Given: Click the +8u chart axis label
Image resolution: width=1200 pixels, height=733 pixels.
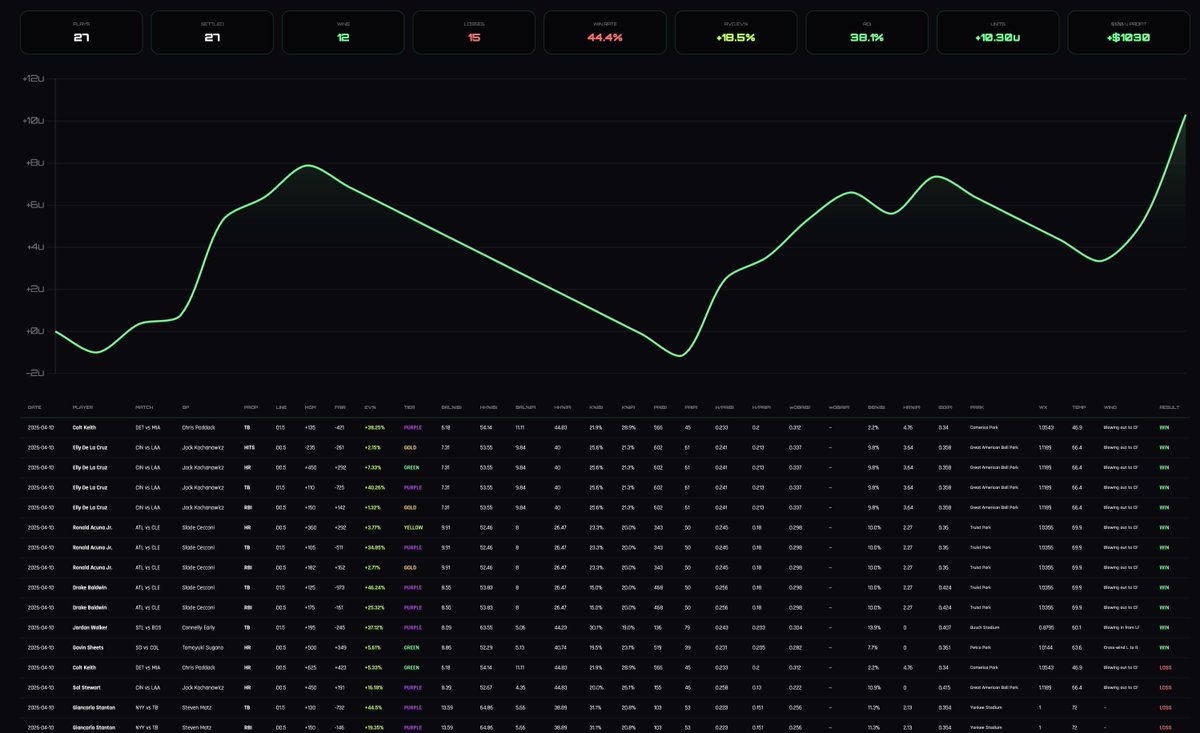Looking at the screenshot, I should point(35,163).
